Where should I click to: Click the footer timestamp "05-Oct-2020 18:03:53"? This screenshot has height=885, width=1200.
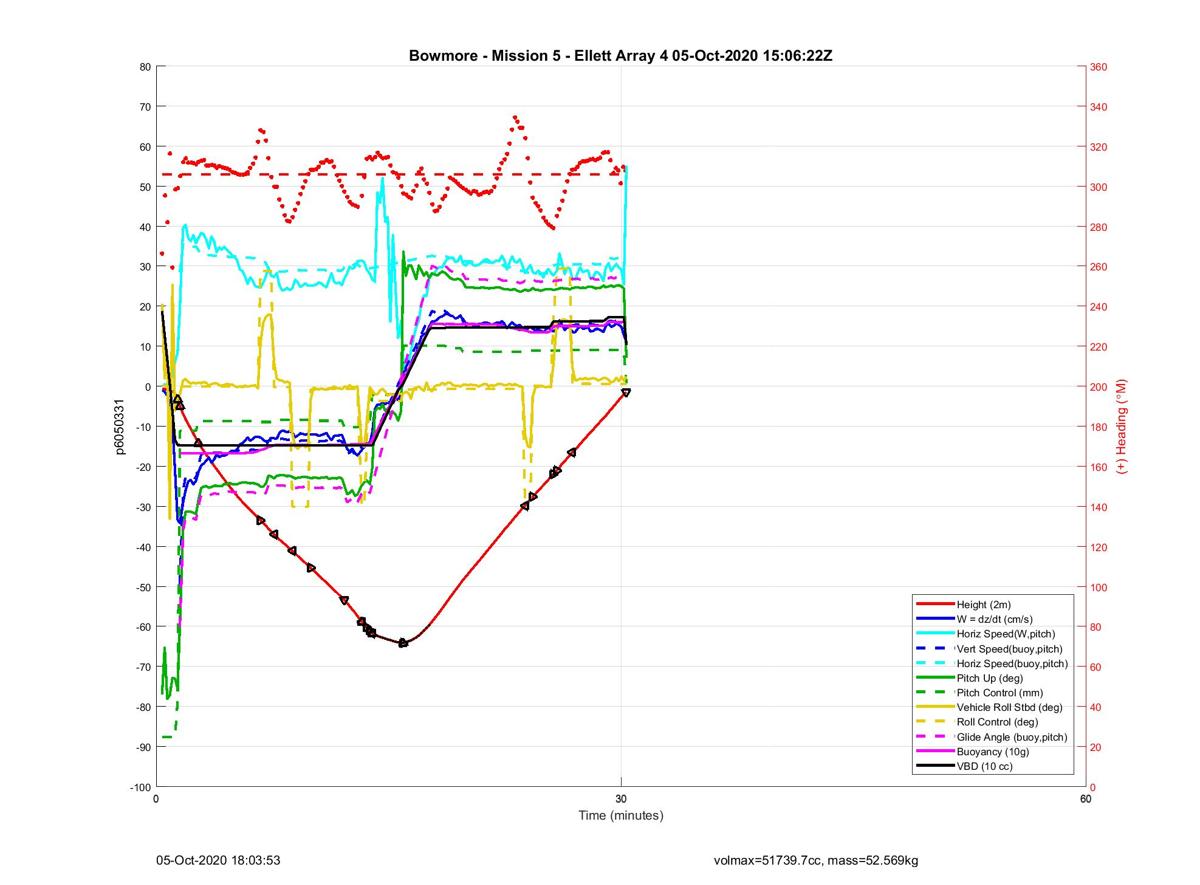tap(218, 860)
